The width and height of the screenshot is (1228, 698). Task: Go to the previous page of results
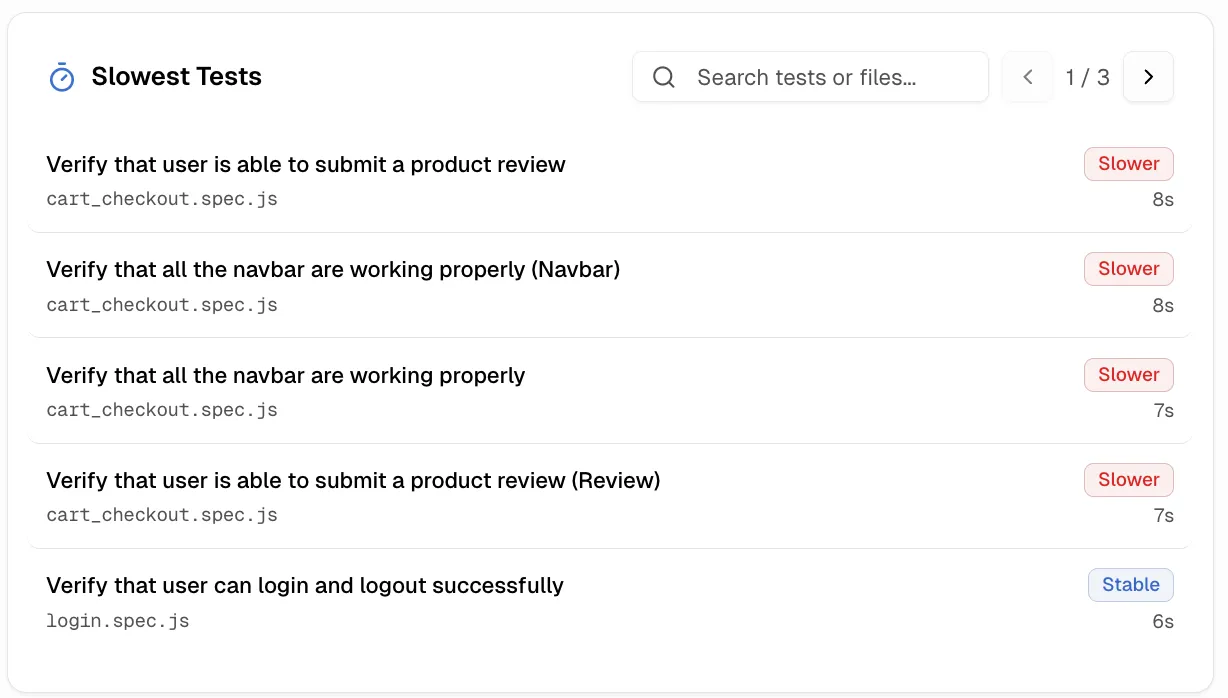1027,77
